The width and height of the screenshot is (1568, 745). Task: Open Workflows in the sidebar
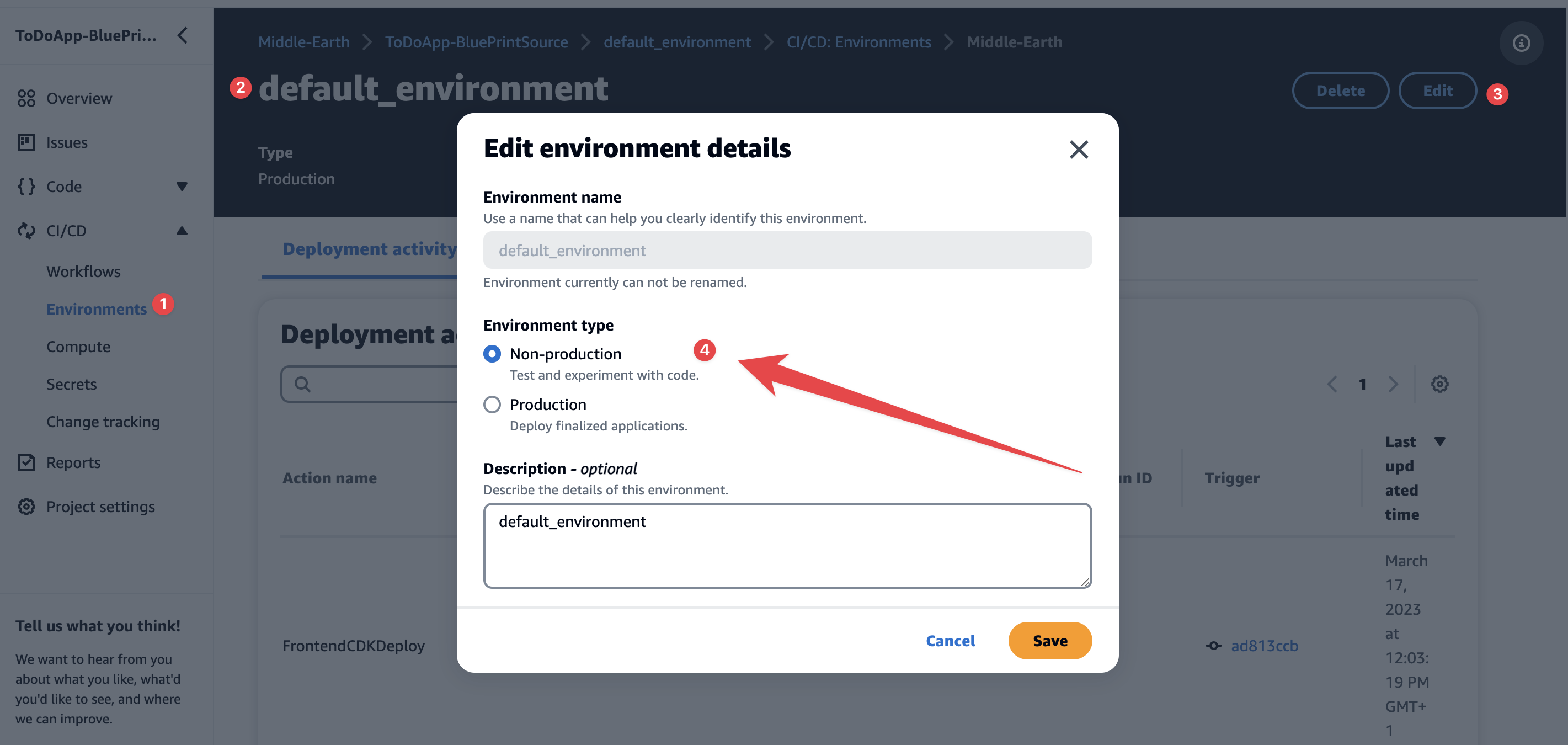[83, 272]
